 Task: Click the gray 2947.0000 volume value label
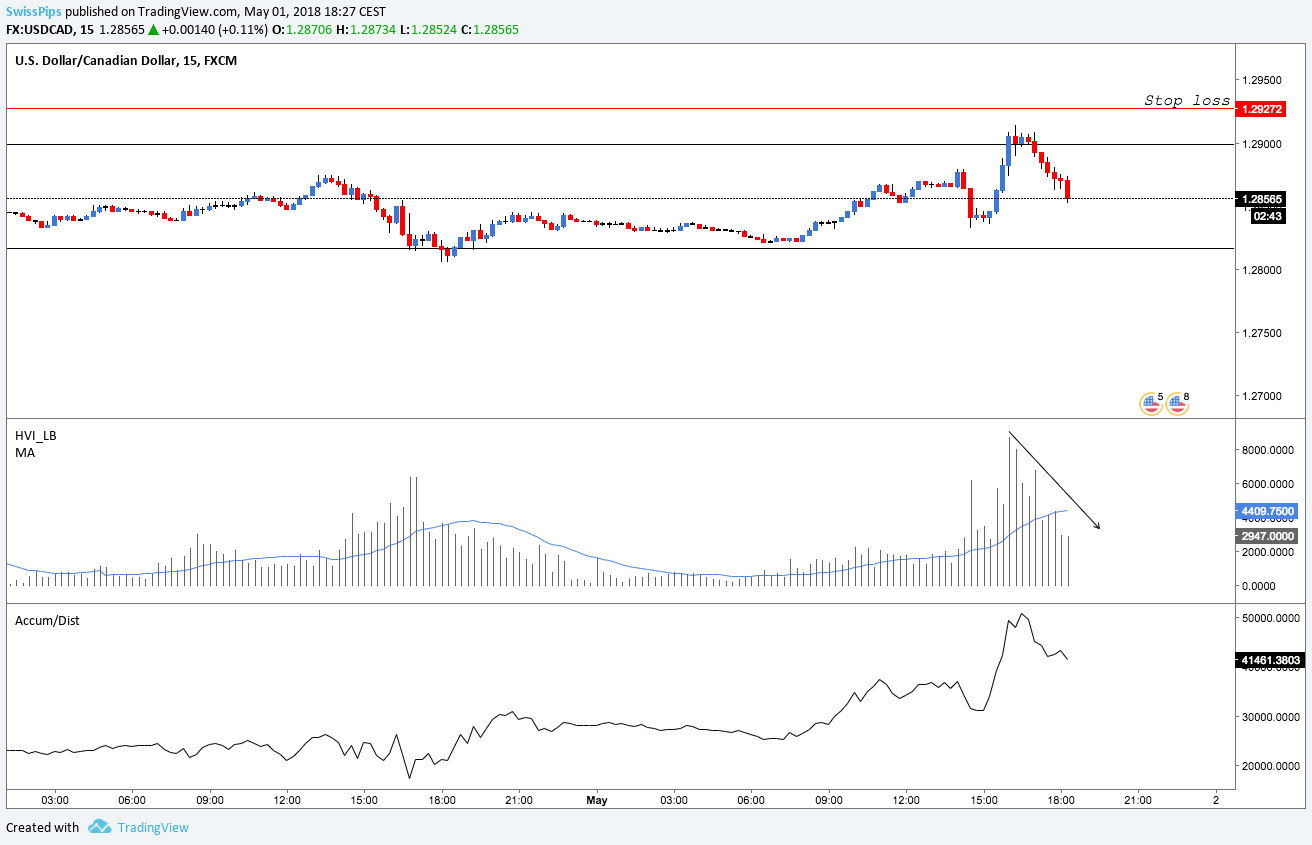(x=1267, y=536)
